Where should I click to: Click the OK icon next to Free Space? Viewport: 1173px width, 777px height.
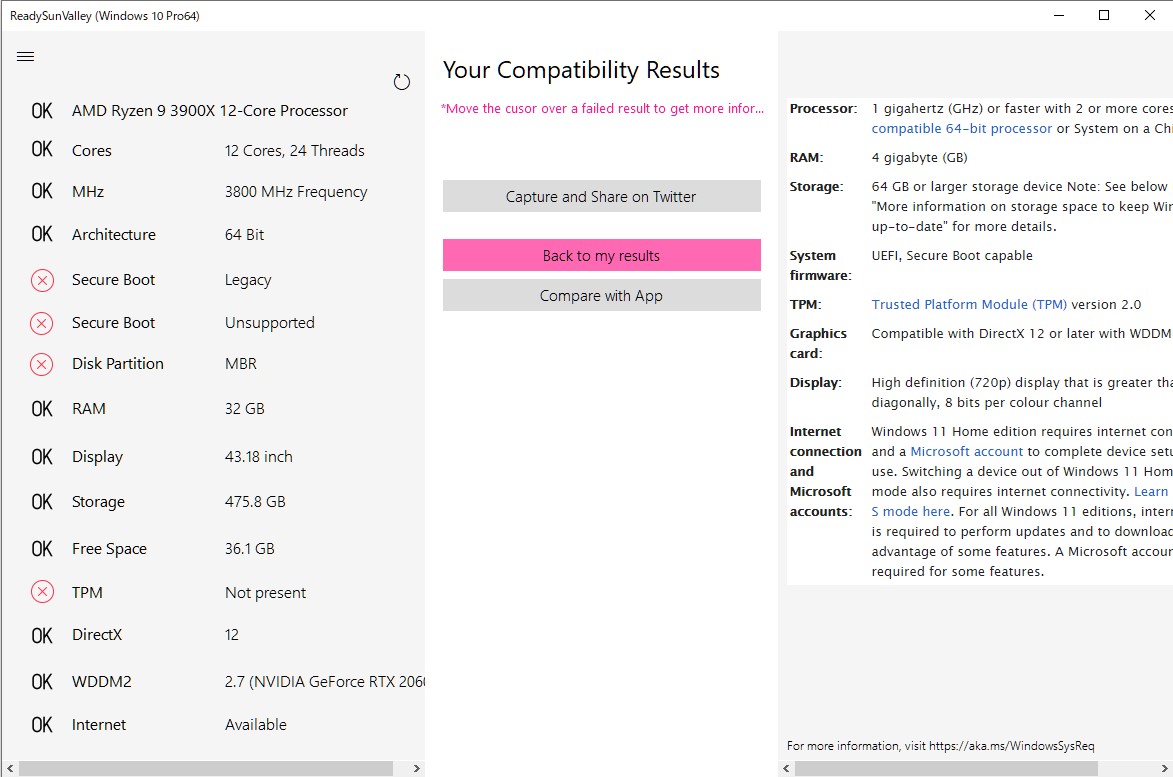click(x=42, y=548)
